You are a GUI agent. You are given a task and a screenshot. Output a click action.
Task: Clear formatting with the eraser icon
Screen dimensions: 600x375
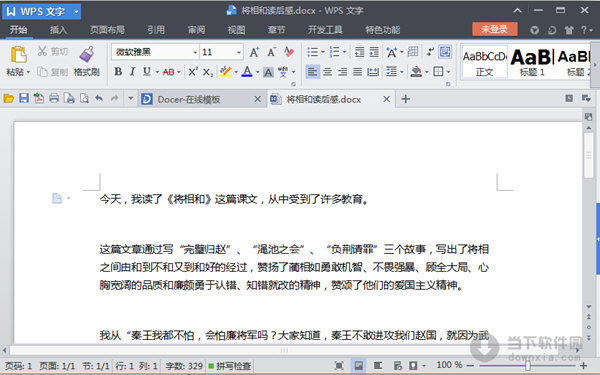click(289, 52)
